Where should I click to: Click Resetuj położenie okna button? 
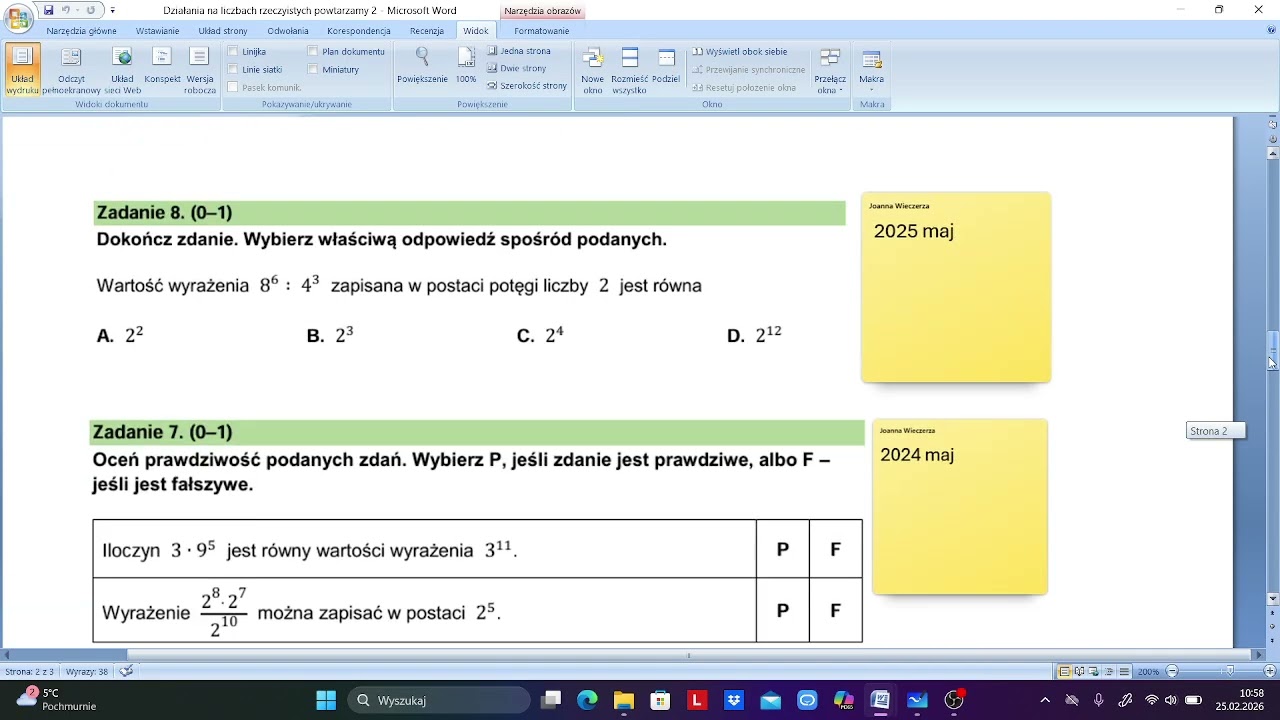[744, 87]
